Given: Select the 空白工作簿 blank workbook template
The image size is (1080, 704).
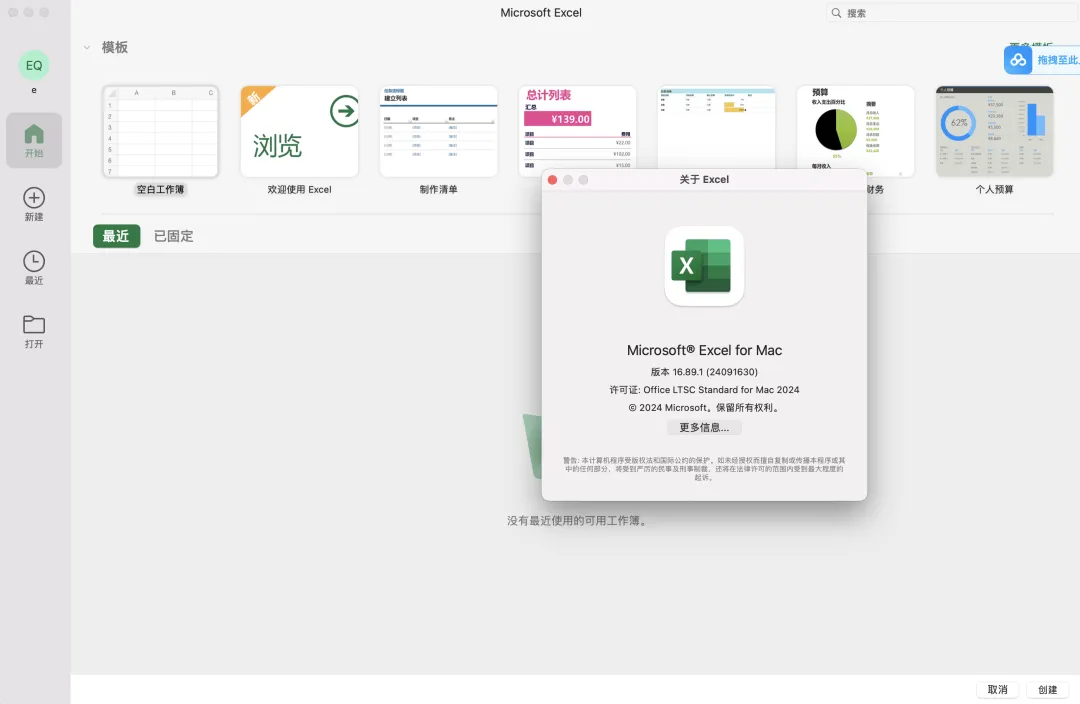Looking at the screenshot, I should pyautogui.click(x=160, y=132).
